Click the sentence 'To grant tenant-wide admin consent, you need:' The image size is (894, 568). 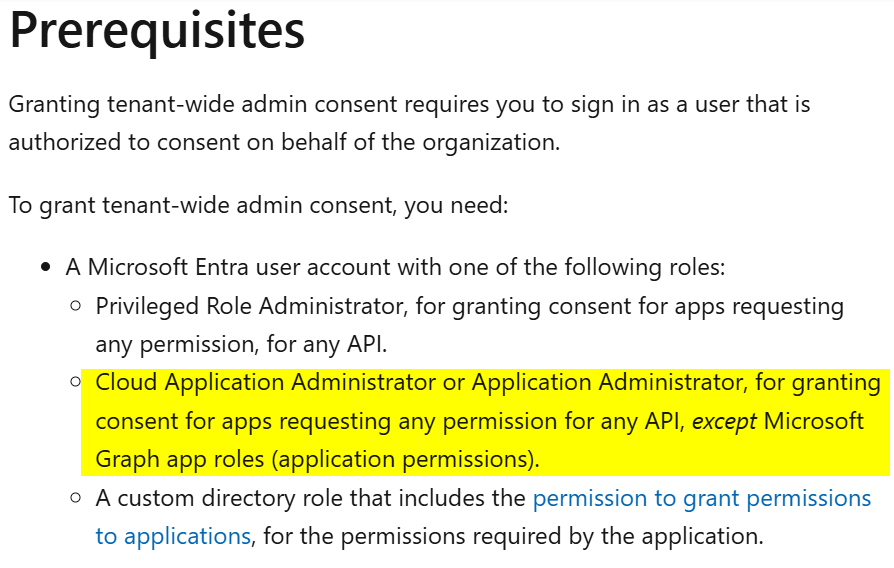coord(258,205)
